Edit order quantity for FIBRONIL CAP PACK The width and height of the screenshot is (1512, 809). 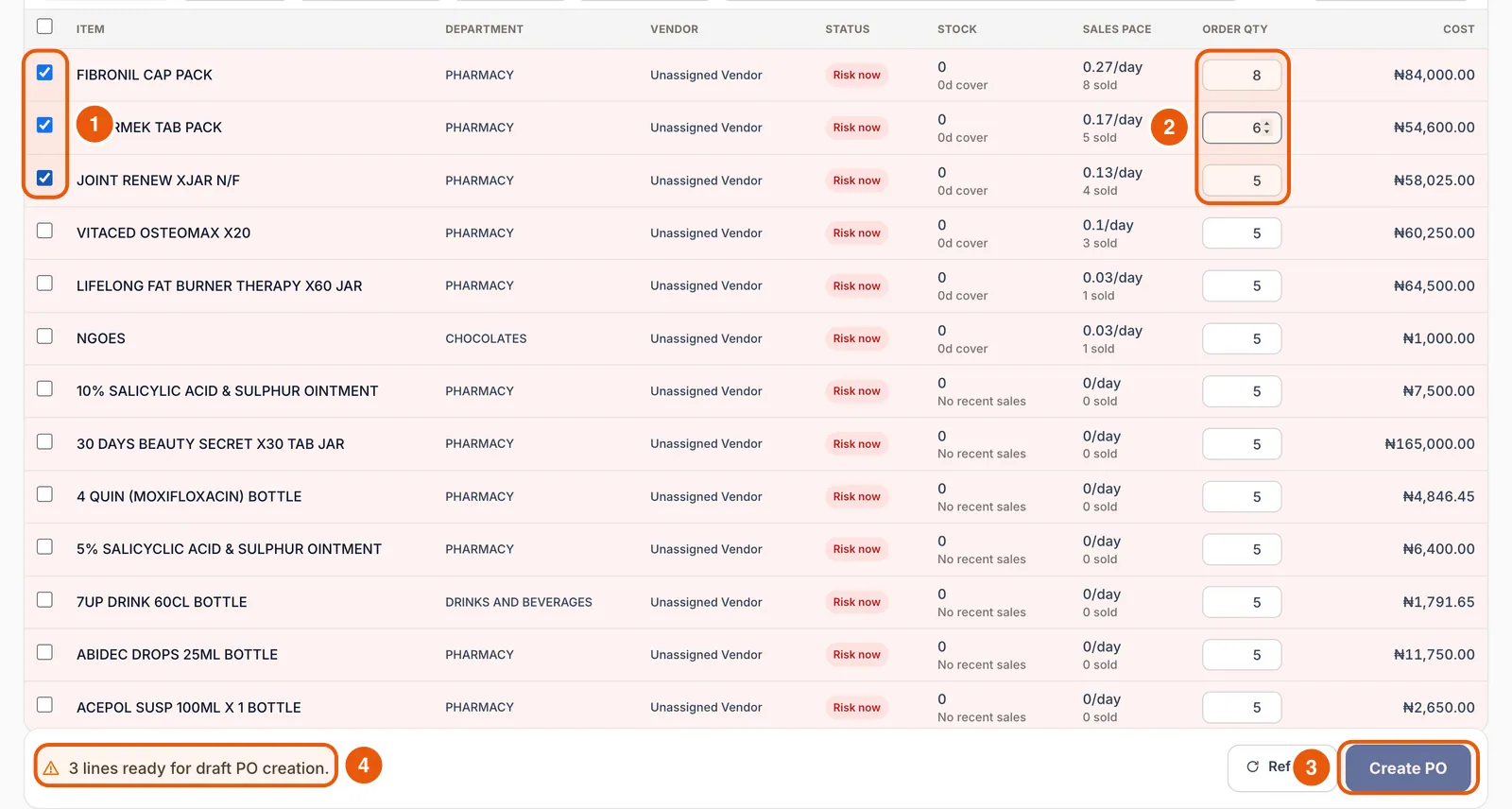pos(1242,75)
